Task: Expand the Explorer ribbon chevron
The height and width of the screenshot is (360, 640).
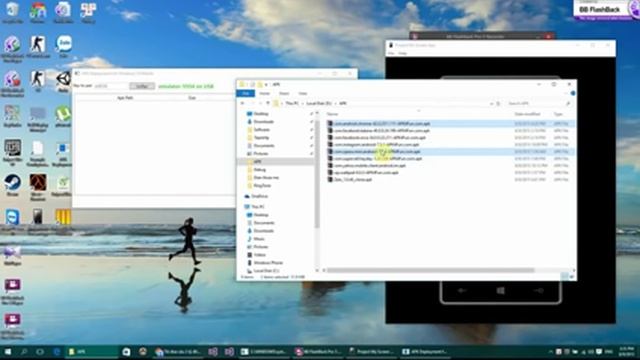Action: (567, 93)
